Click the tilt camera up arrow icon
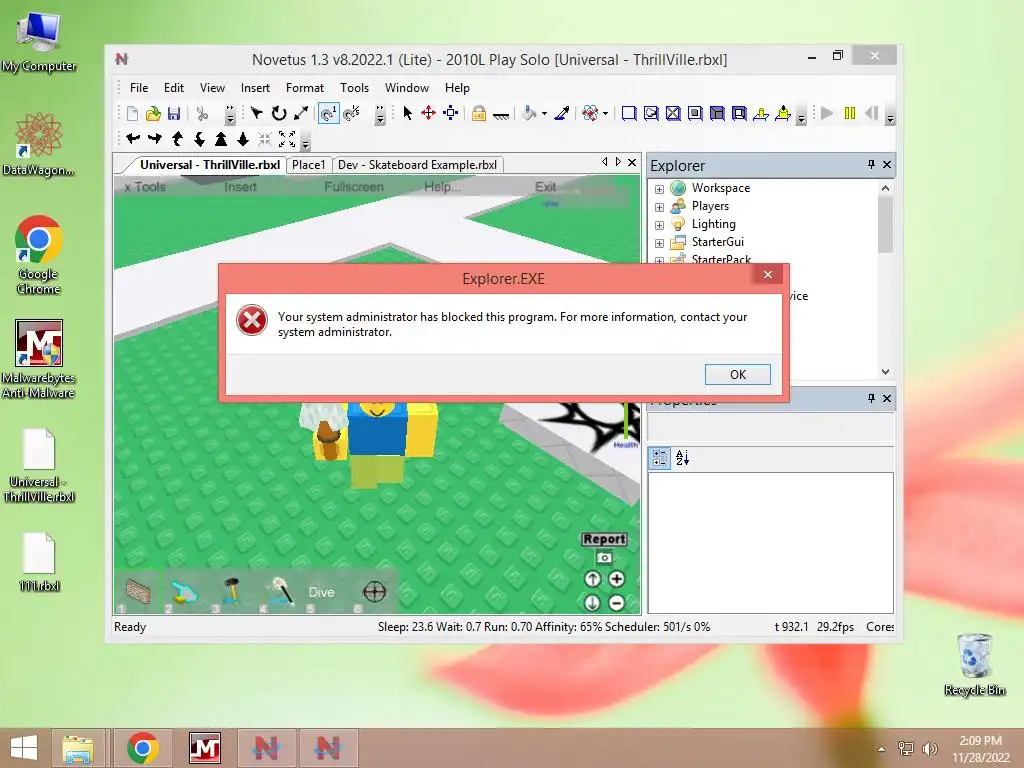The image size is (1024, 768). 177,138
